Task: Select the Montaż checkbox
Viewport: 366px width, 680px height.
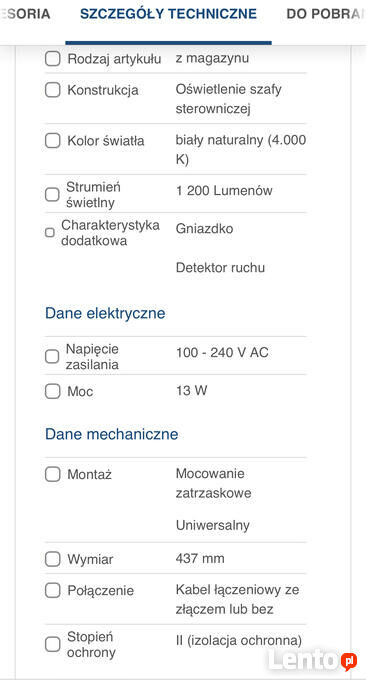Action: pos(52,474)
